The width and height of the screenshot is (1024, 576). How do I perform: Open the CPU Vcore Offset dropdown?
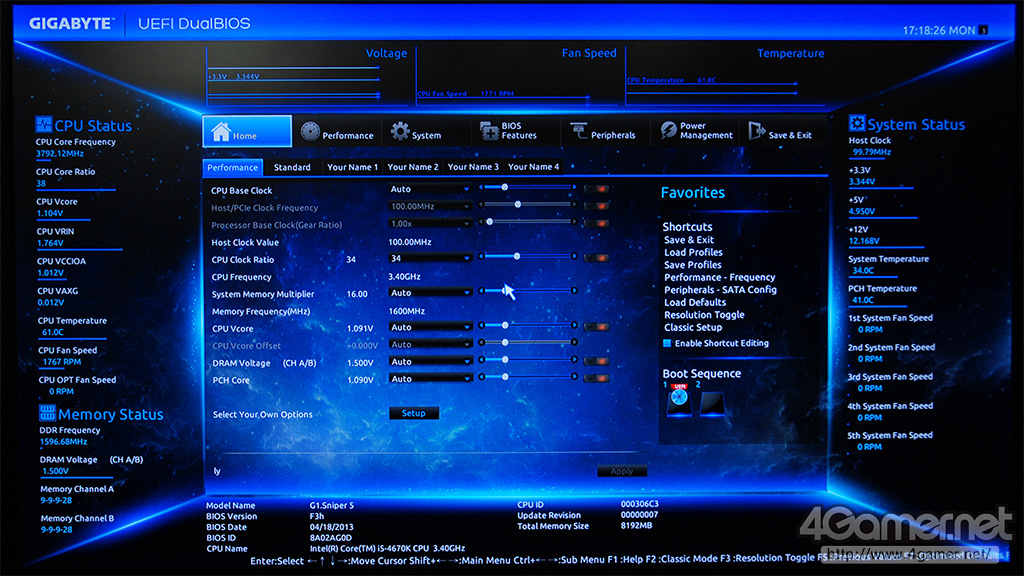[430, 344]
